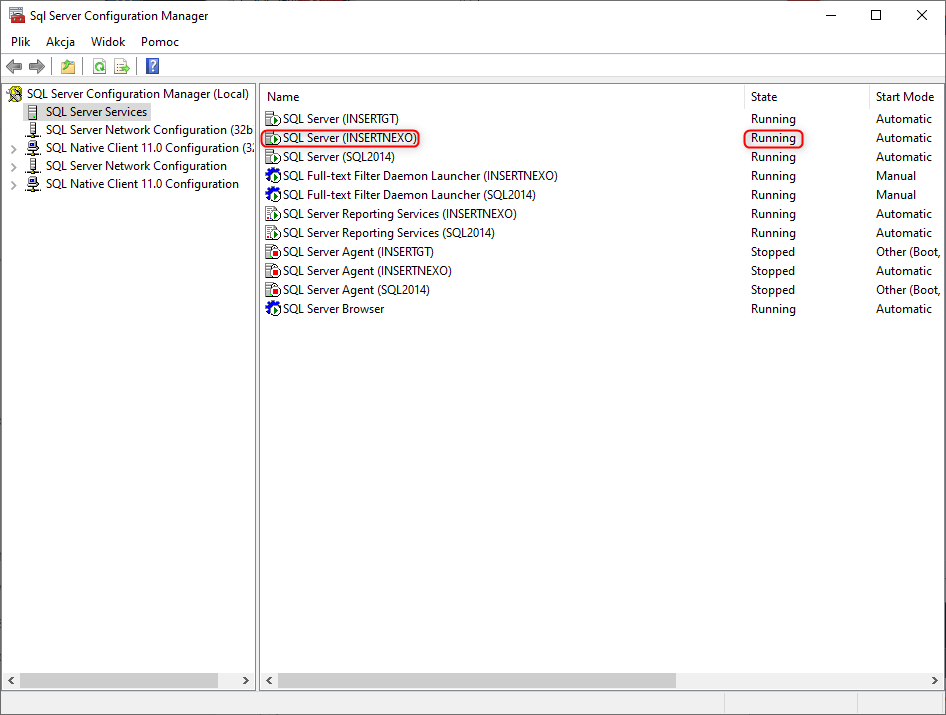The width and height of the screenshot is (946, 715).
Task: Maximize the Configuration Manager window
Action: [x=876, y=15]
